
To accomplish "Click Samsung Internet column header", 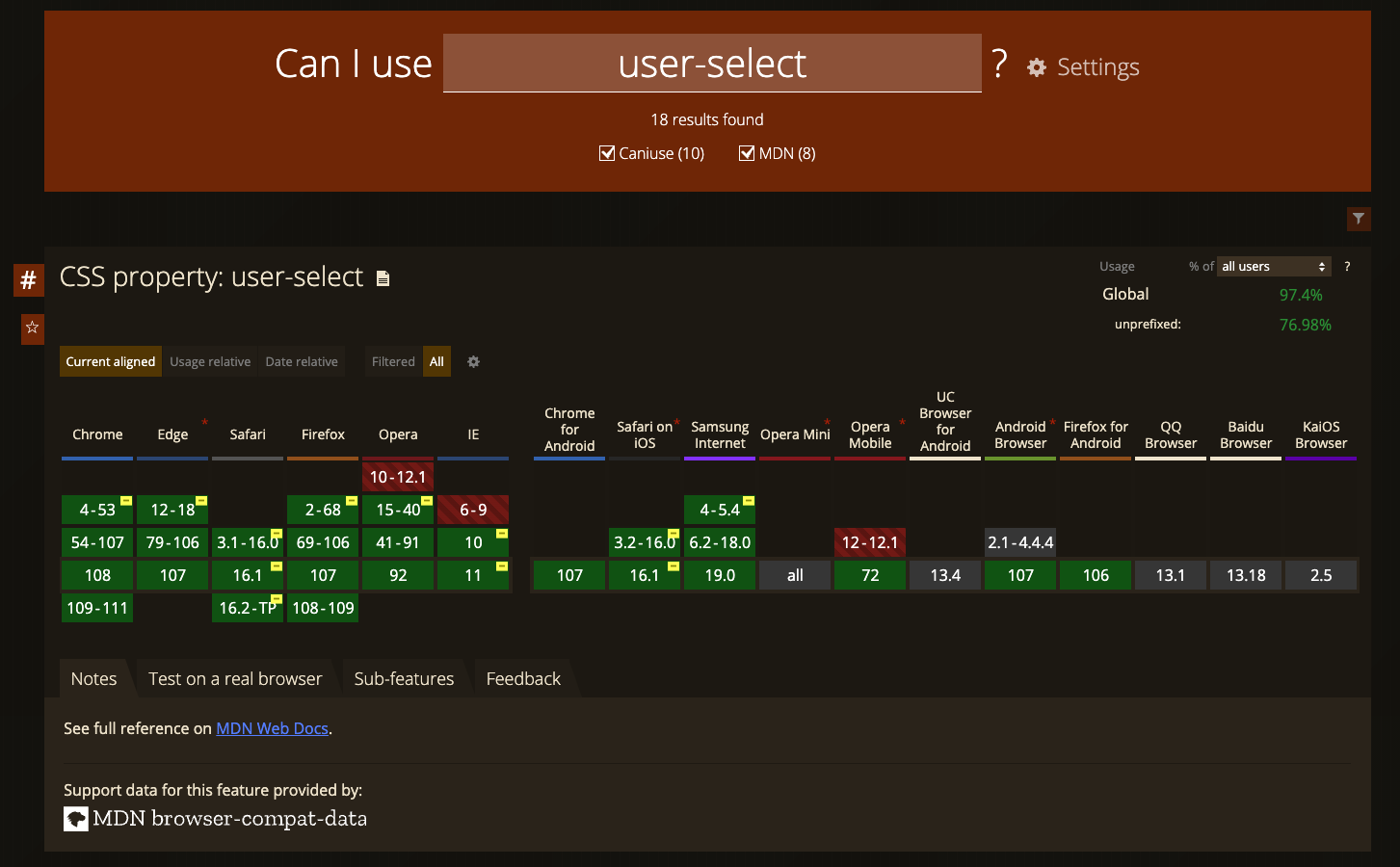I will tap(720, 434).
